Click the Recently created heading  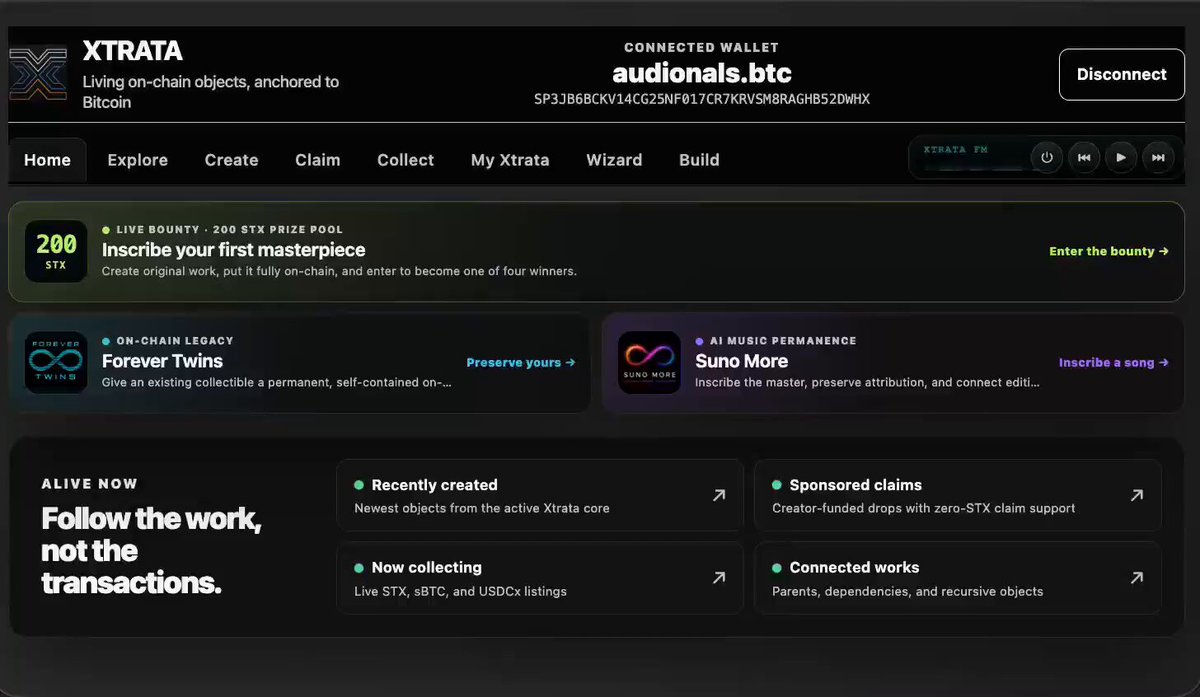pos(434,485)
